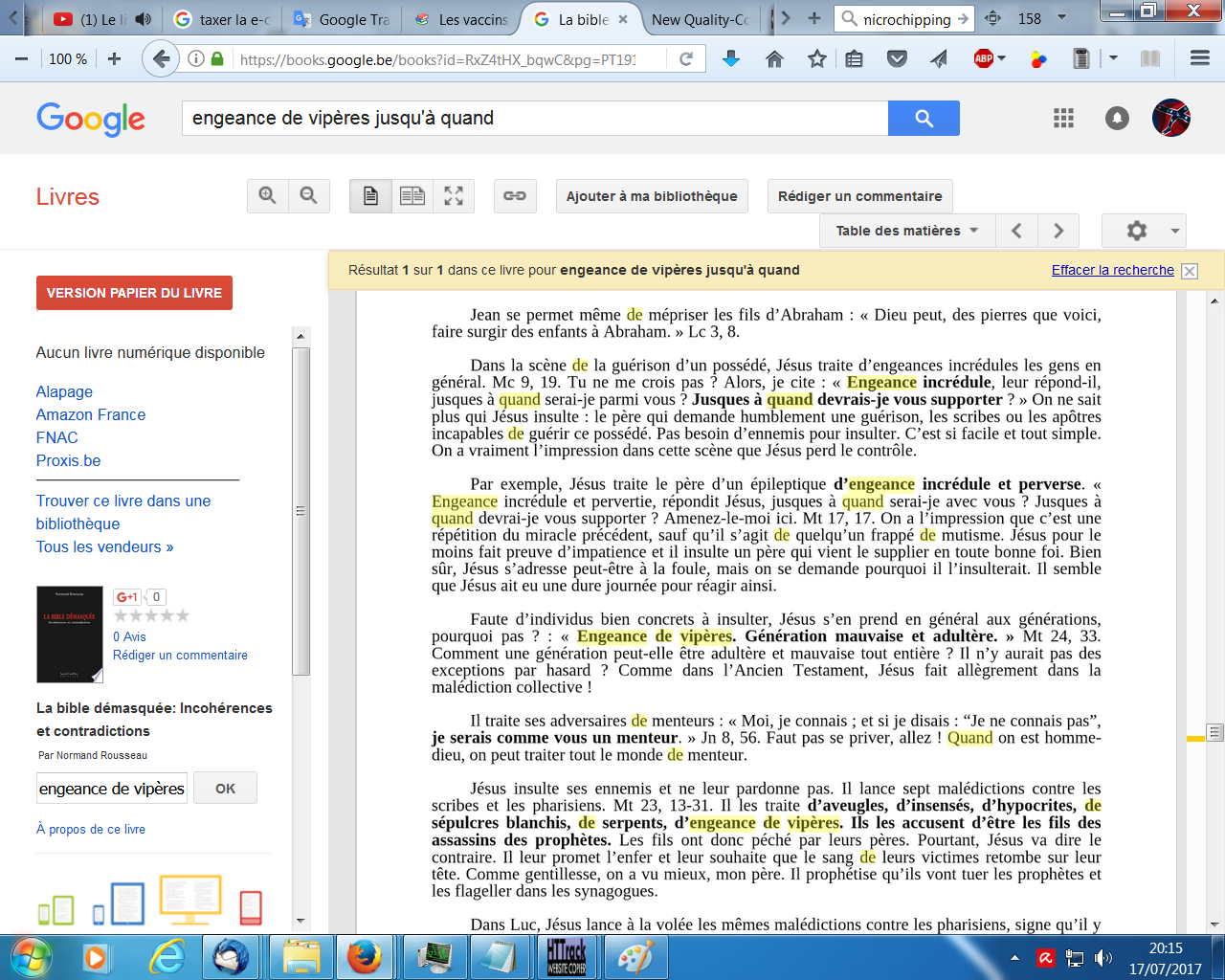Screen dimensions: 1225x980
Task: Open Internet Explorer from taskbar
Action: point(167,957)
